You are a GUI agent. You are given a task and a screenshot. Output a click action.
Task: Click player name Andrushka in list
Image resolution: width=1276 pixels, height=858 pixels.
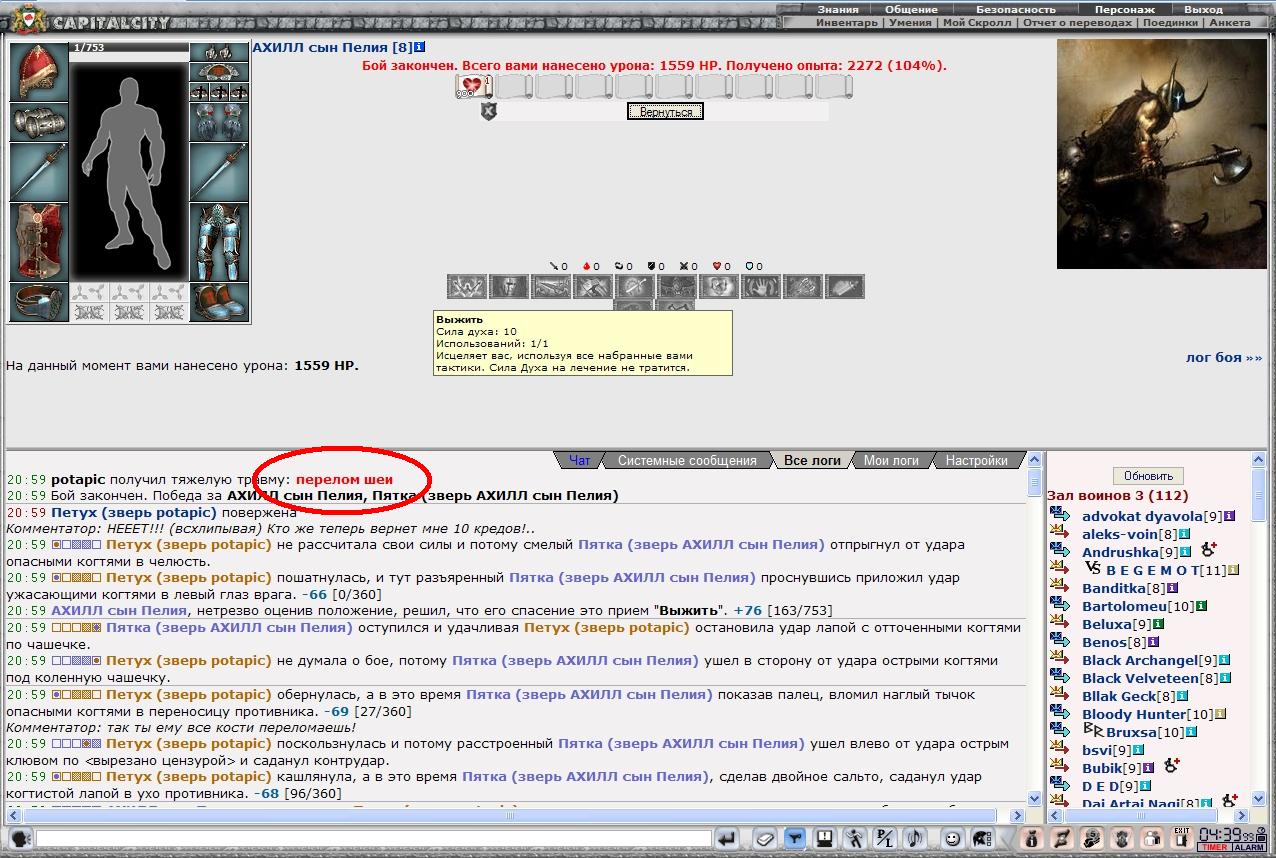[x=1120, y=552]
